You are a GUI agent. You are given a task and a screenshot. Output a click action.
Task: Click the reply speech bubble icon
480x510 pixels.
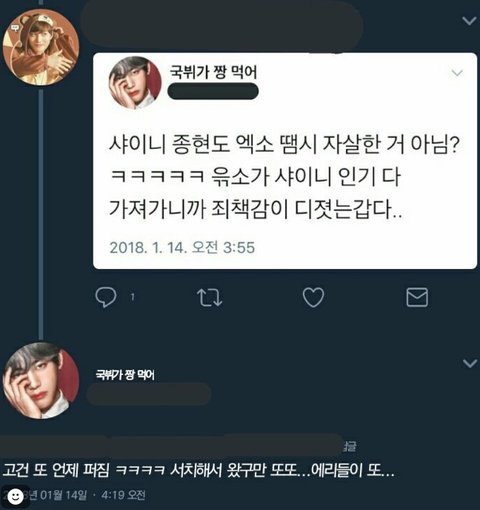[x=106, y=297]
